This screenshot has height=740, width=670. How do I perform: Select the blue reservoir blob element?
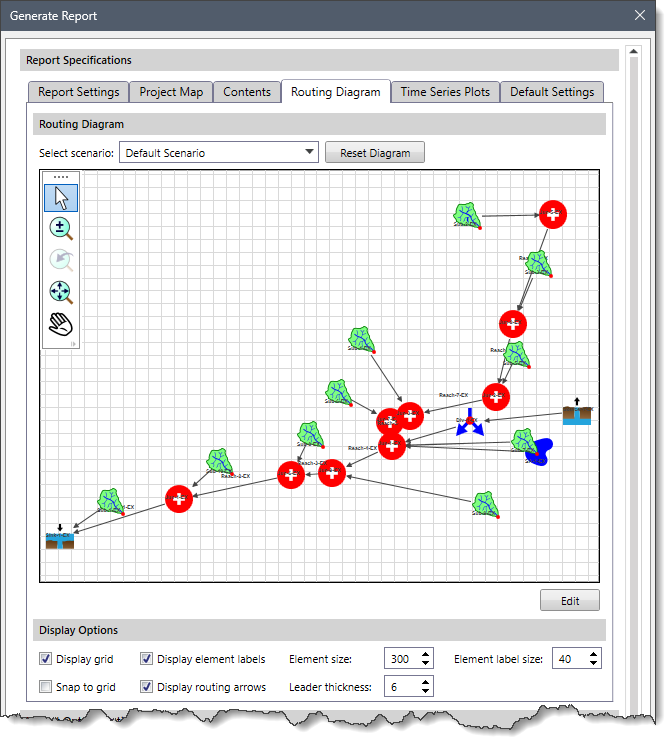[x=543, y=452]
